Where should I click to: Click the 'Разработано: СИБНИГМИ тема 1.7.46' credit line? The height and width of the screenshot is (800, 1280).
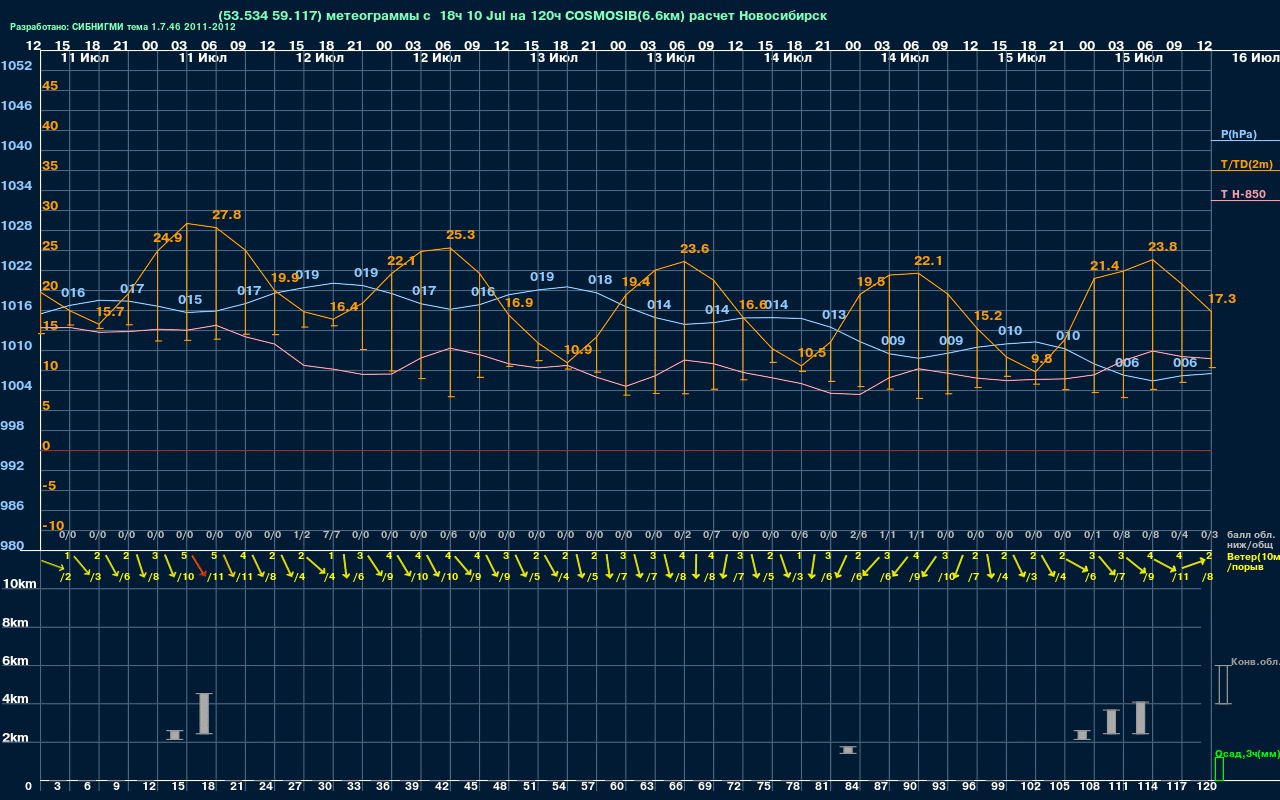(x=122, y=27)
